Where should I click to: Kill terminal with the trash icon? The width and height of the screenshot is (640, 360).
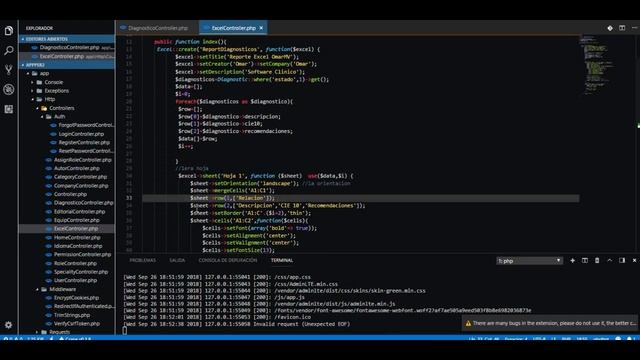pyautogui.click(x=597, y=260)
